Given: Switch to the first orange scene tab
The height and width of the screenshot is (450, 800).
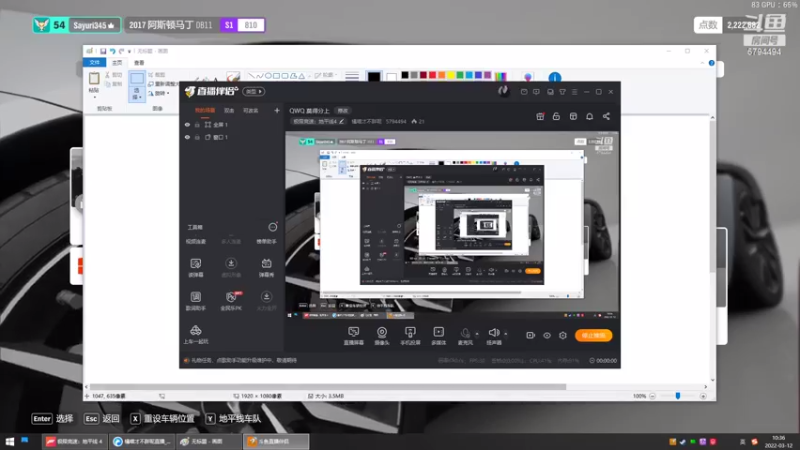Looking at the screenshot, I should click(x=205, y=110).
